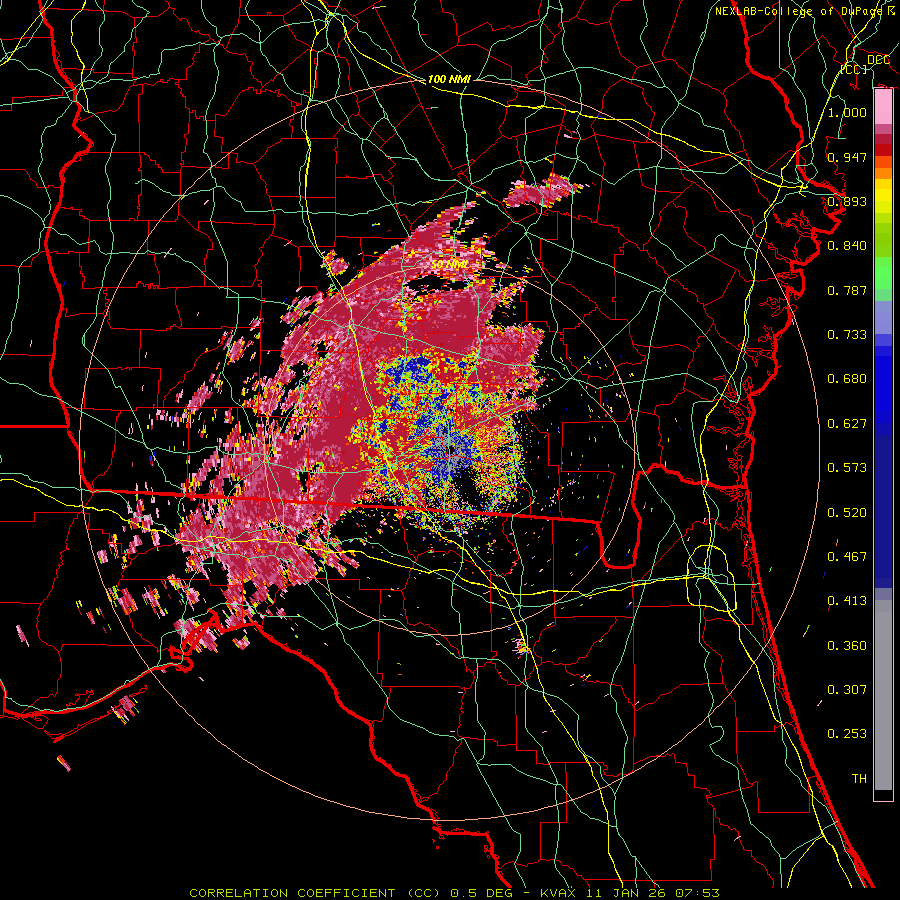Click the 0.253 scale value
The width and height of the screenshot is (900, 900).
pyautogui.click(x=847, y=734)
